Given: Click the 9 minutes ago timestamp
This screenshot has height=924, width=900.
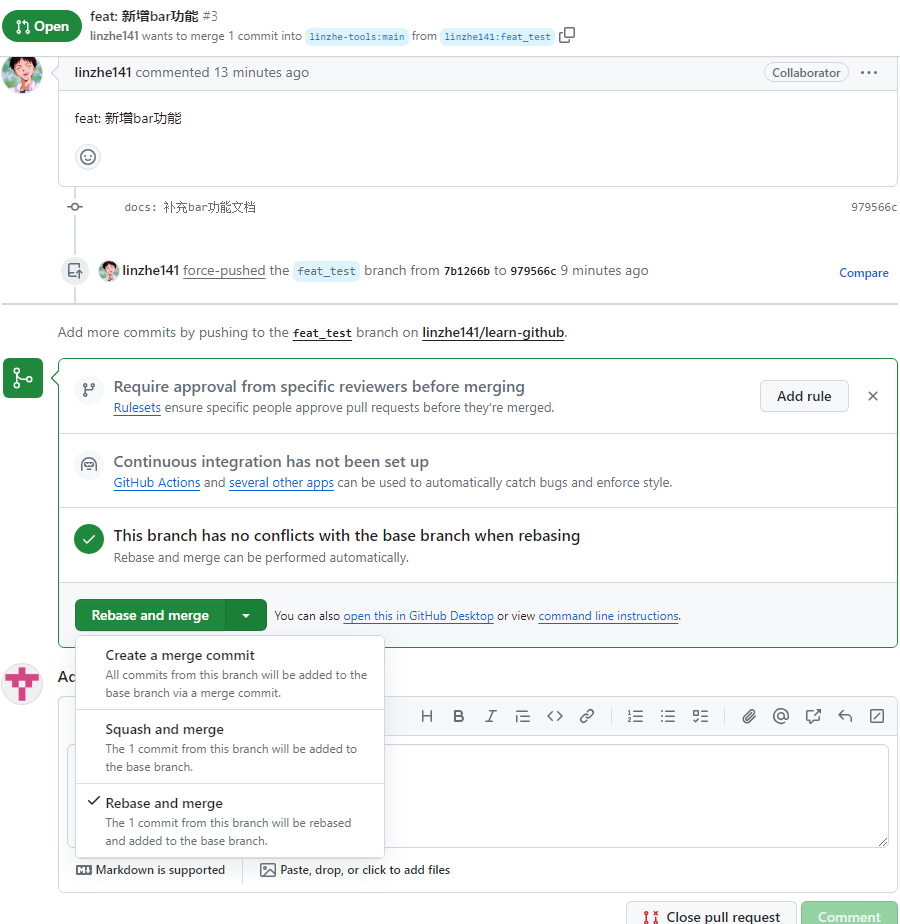Looking at the screenshot, I should point(604,270).
